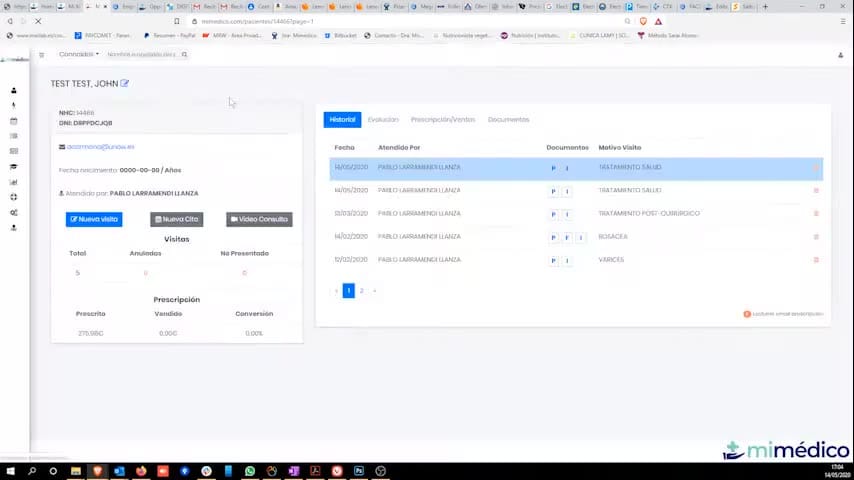Click the patient email address link
The height and width of the screenshot is (480, 854).
(100, 147)
